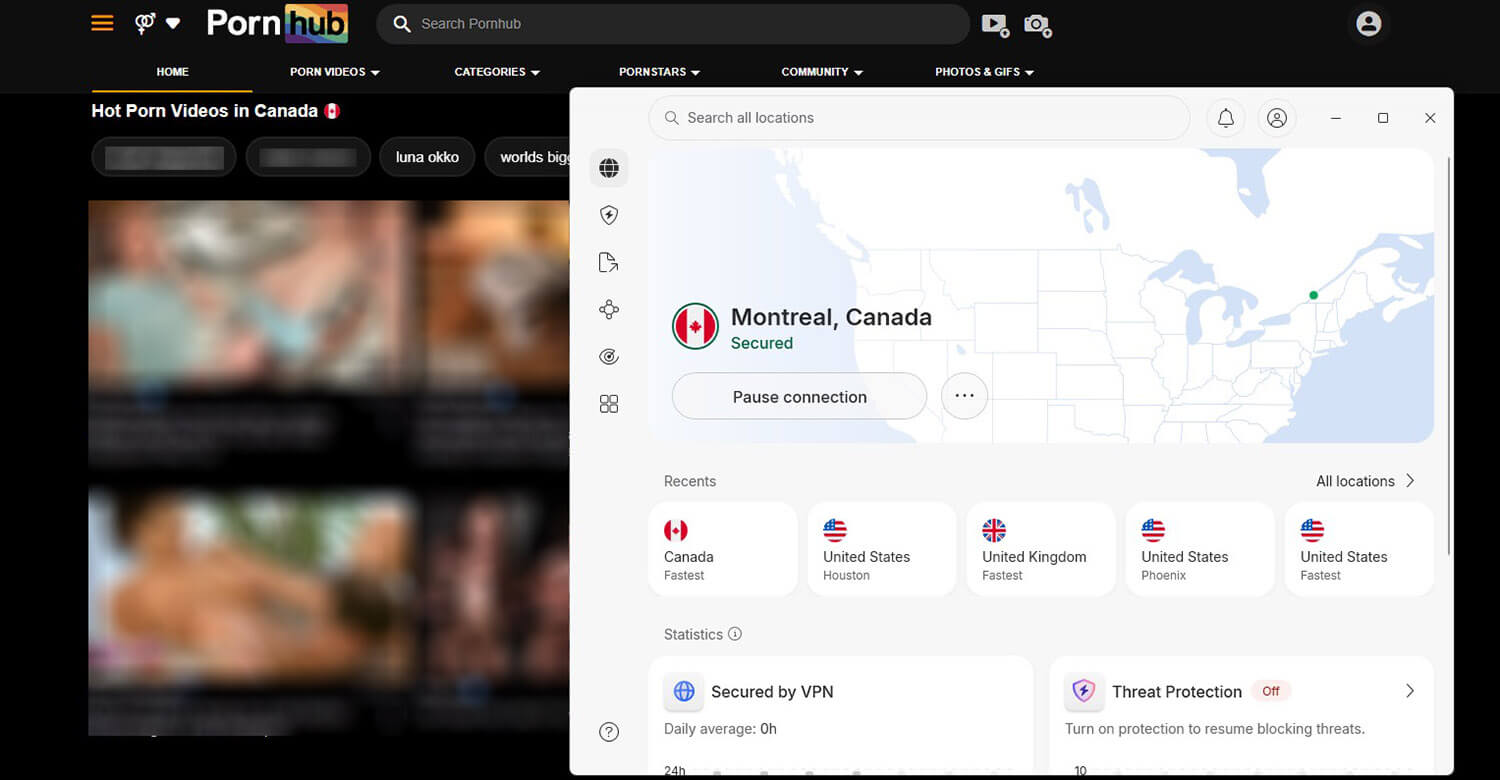Click the magnifier icon in the site search bar
The height and width of the screenshot is (780, 1500).
click(402, 24)
